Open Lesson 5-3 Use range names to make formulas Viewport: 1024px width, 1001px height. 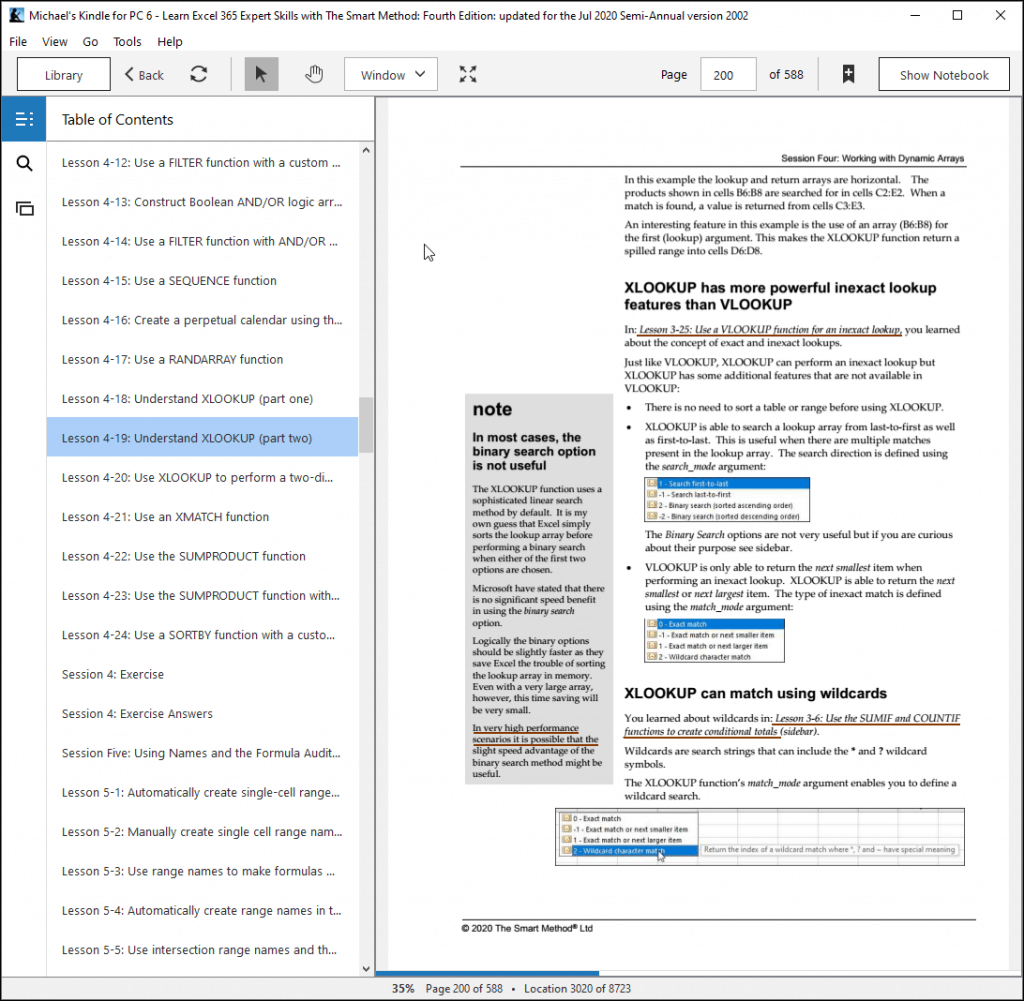click(202, 871)
